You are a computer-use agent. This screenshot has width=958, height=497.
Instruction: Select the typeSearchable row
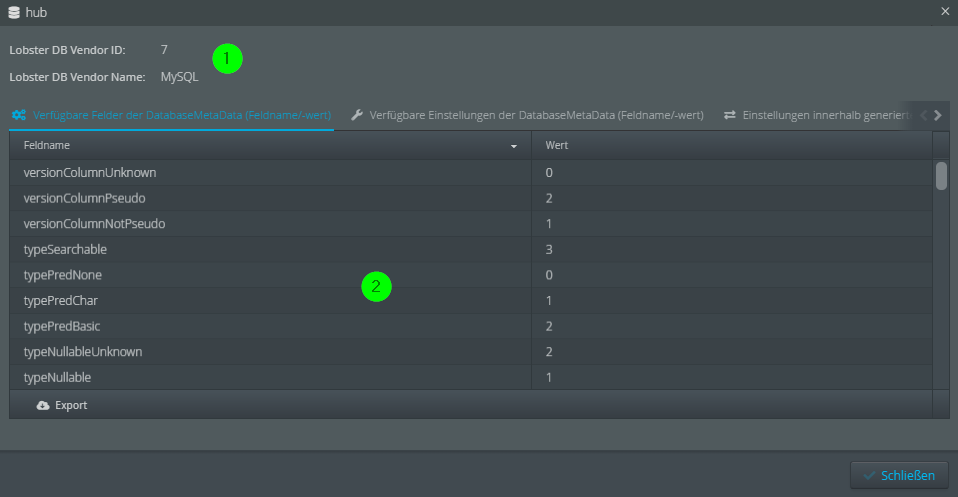(270, 249)
